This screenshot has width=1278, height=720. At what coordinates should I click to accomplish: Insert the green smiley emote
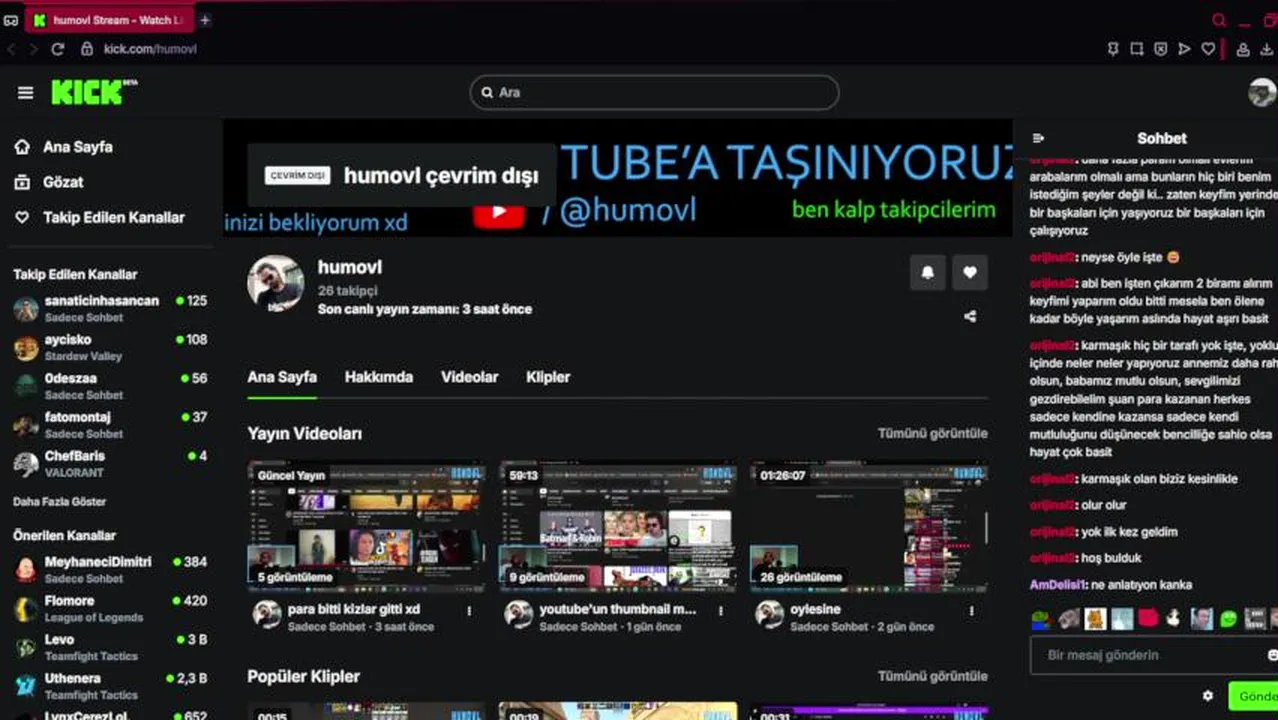[1229, 619]
